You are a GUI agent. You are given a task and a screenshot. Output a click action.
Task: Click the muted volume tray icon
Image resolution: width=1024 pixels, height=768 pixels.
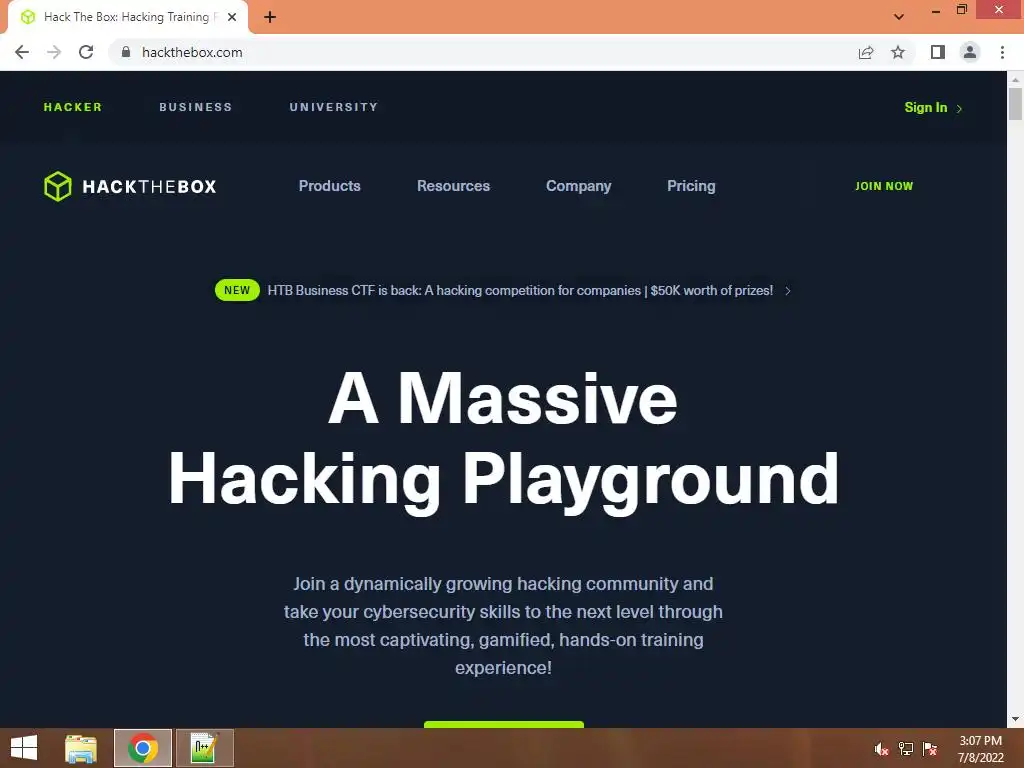coord(881,749)
